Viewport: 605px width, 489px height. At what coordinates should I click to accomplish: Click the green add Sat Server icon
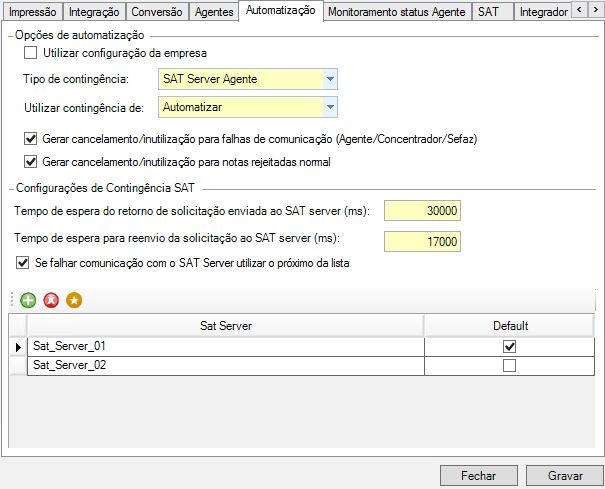point(28,300)
